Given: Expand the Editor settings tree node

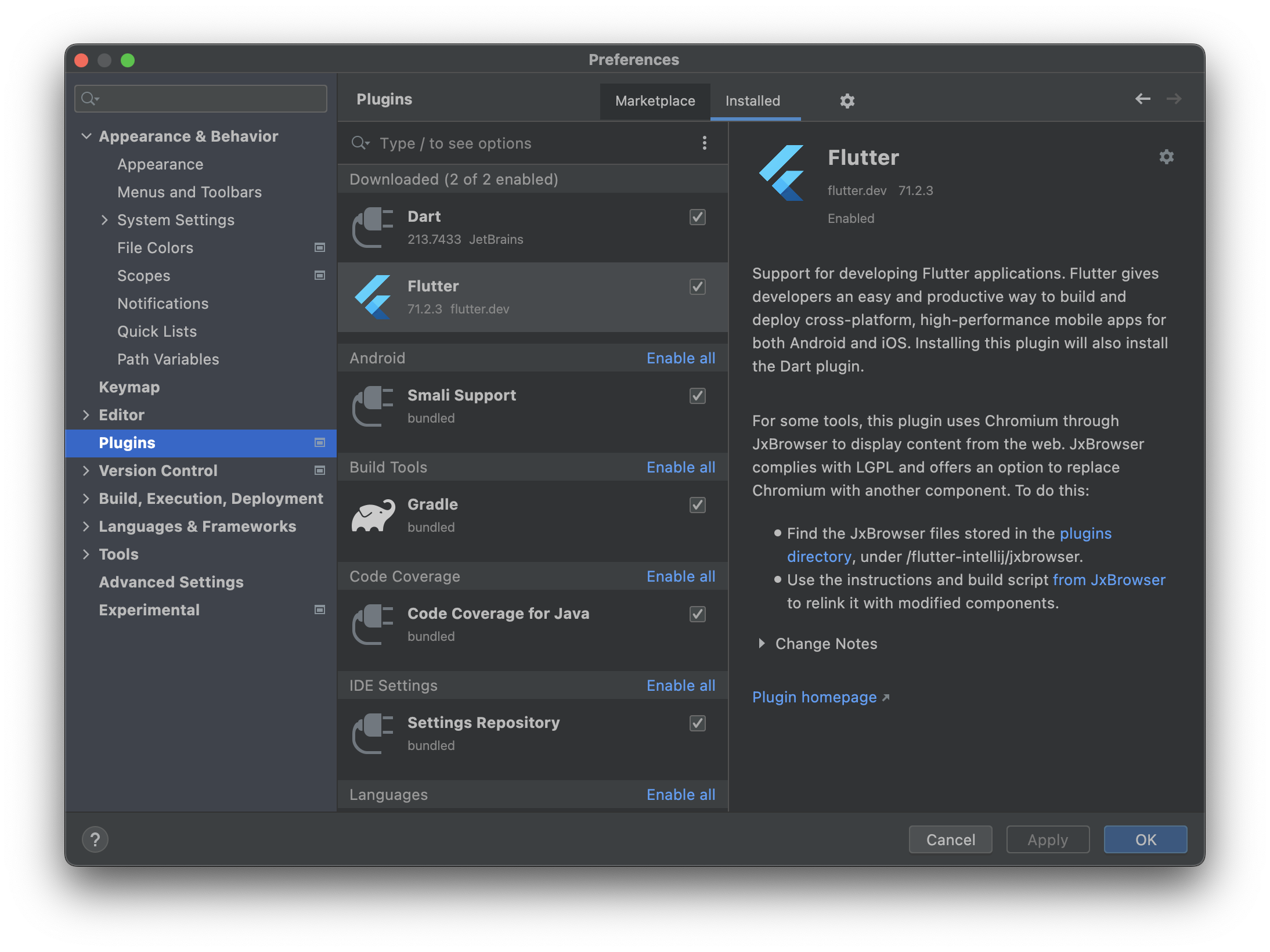Looking at the screenshot, I should pyautogui.click(x=86, y=414).
